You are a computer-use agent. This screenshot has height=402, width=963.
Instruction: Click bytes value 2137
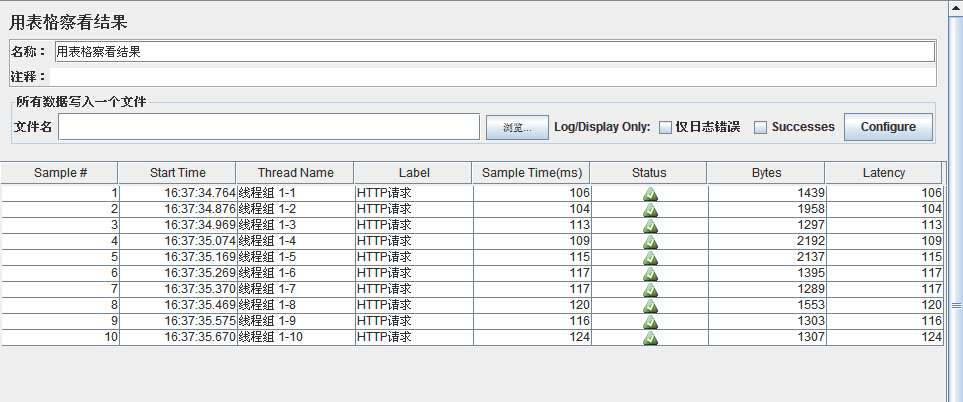(811, 257)
